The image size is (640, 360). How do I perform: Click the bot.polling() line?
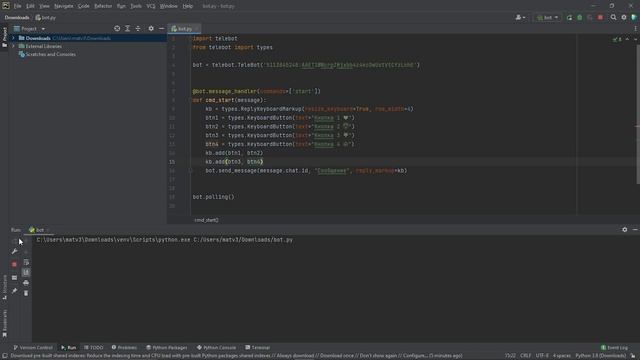213,197
